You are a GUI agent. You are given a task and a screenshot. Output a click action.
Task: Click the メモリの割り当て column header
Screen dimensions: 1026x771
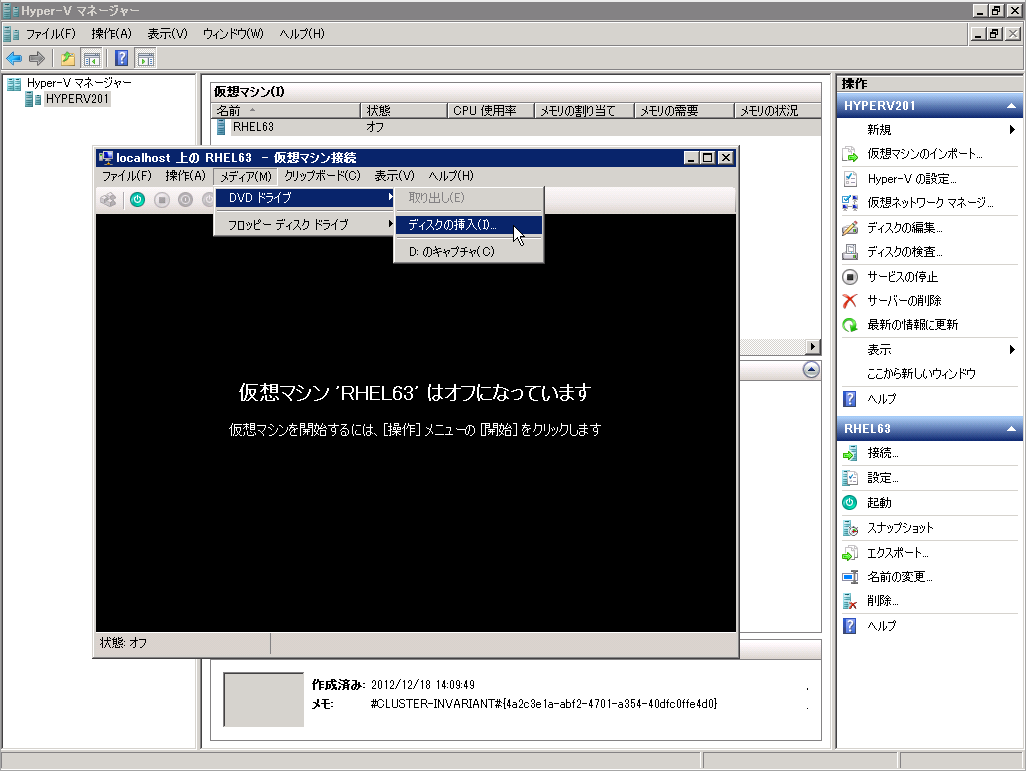[x=584, y=111]
